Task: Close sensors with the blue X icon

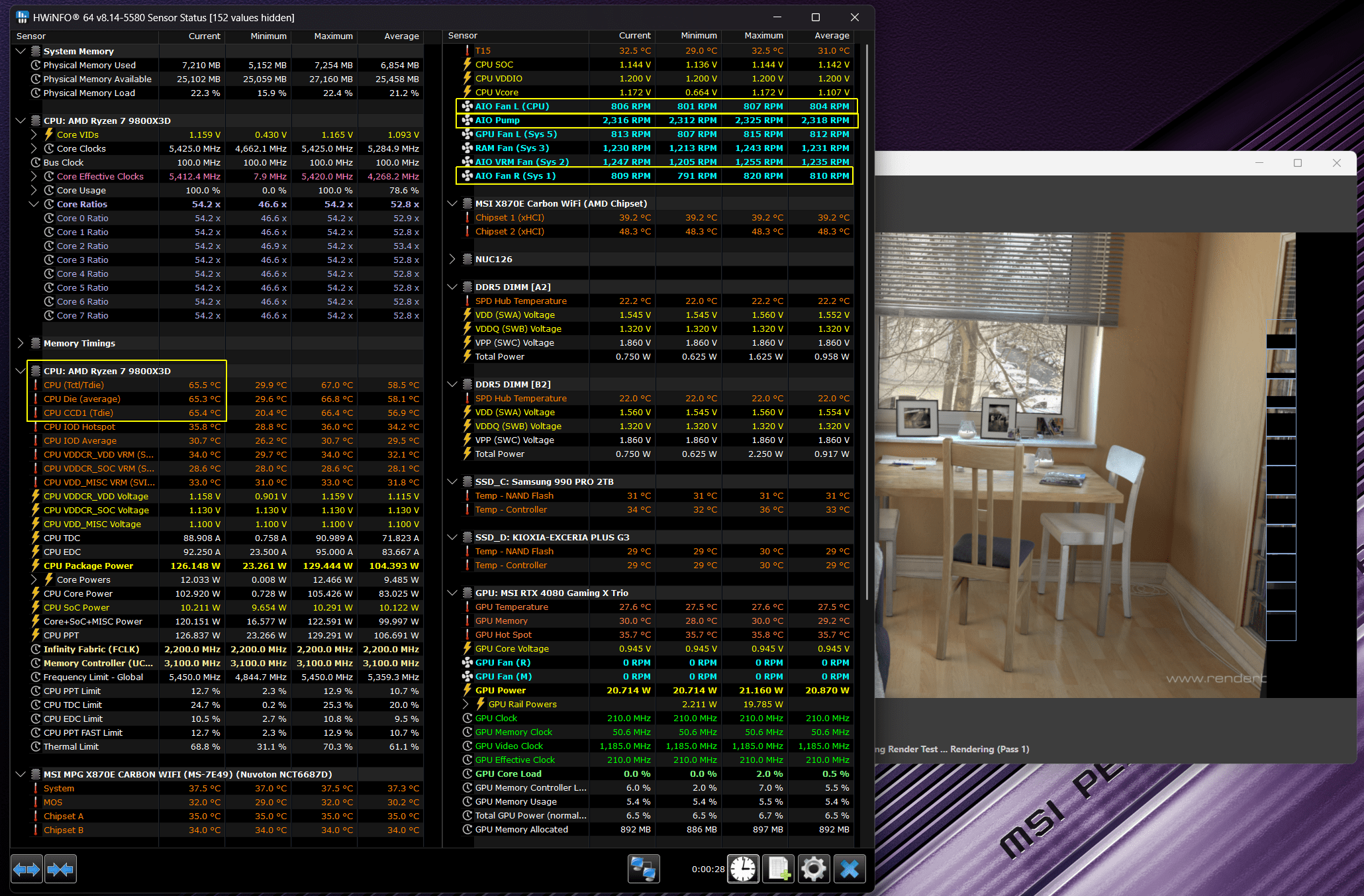Action: (850, 869)
